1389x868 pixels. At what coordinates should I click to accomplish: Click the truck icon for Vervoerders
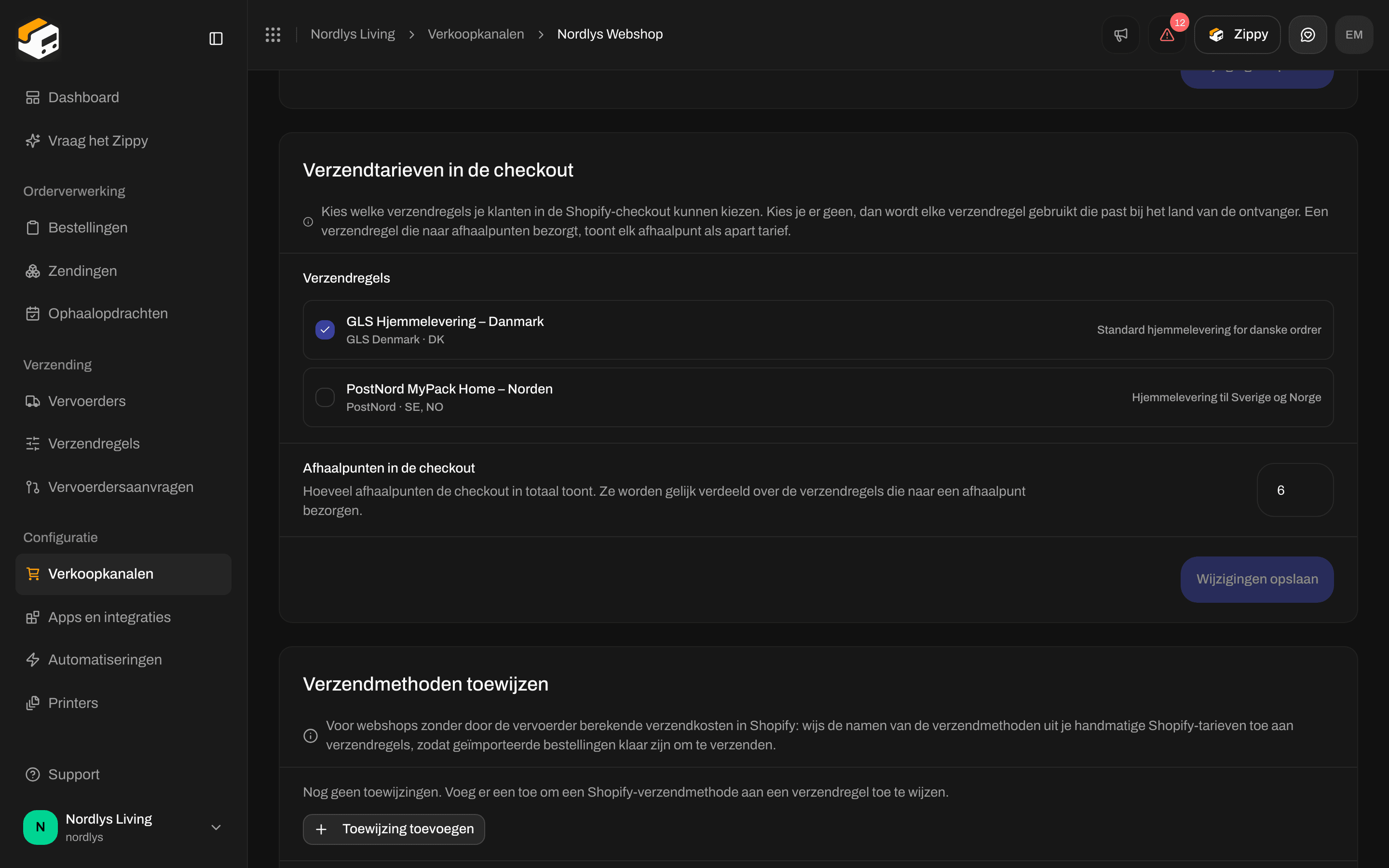(x=33, y=401)
